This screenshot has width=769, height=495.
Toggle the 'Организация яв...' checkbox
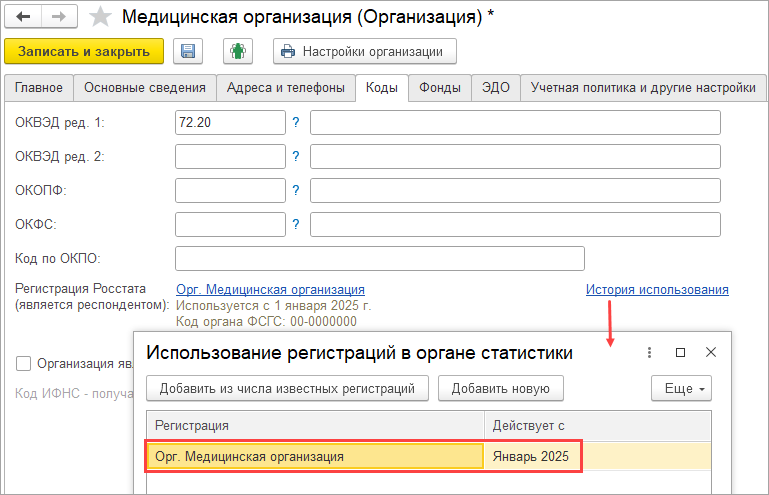click(x=24, y=364)
